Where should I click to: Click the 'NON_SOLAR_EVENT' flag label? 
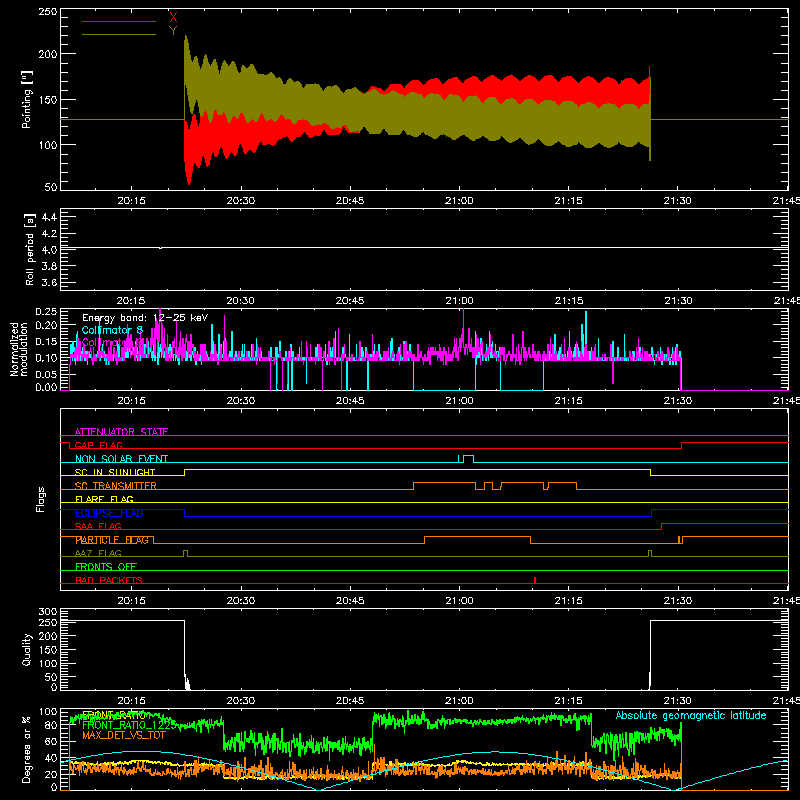[121, 459]
